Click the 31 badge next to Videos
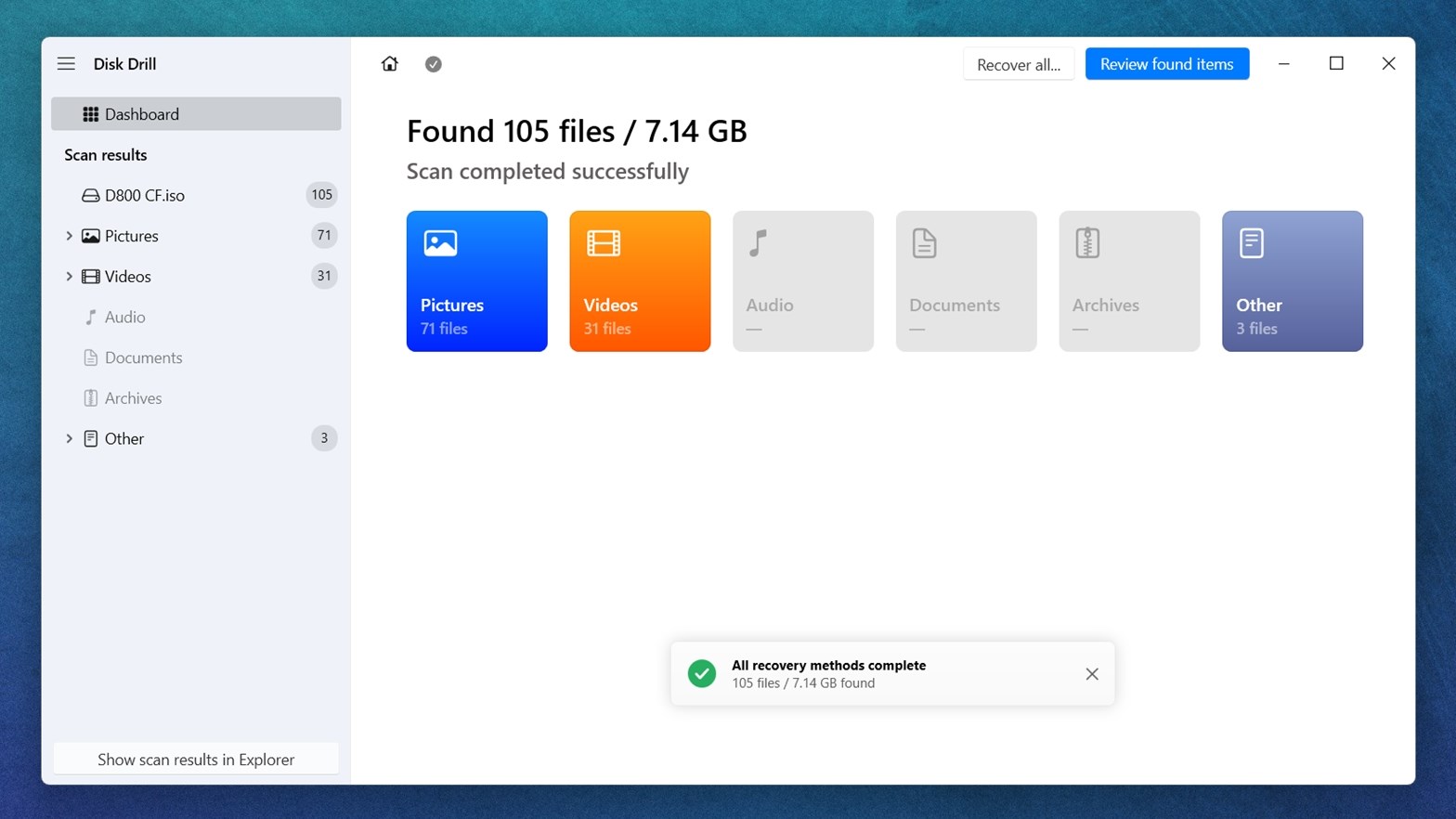Viewport: 1456px width, 819px height. [324, 276]
